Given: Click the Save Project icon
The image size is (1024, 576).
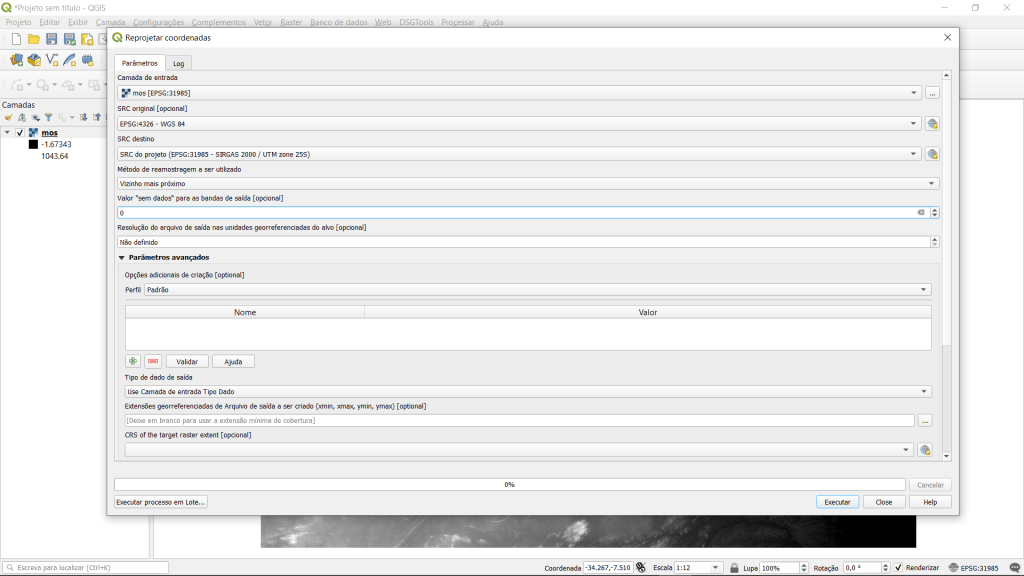Looking at the screenshot, I should [x=52, y=39].
